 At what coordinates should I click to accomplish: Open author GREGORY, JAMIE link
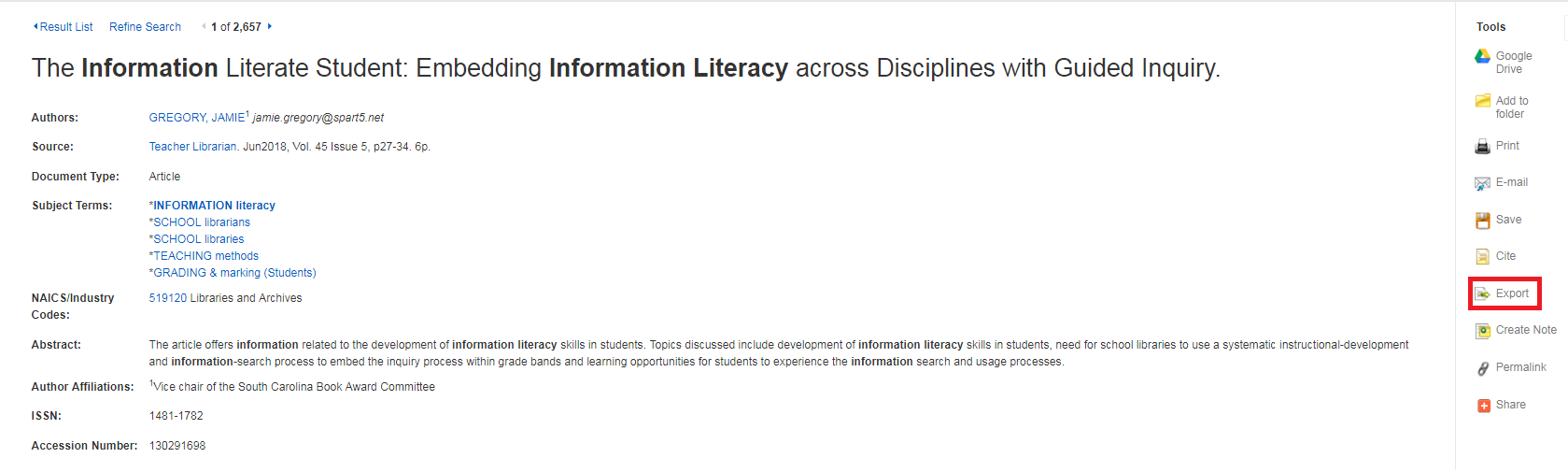(x=197, y=118)
